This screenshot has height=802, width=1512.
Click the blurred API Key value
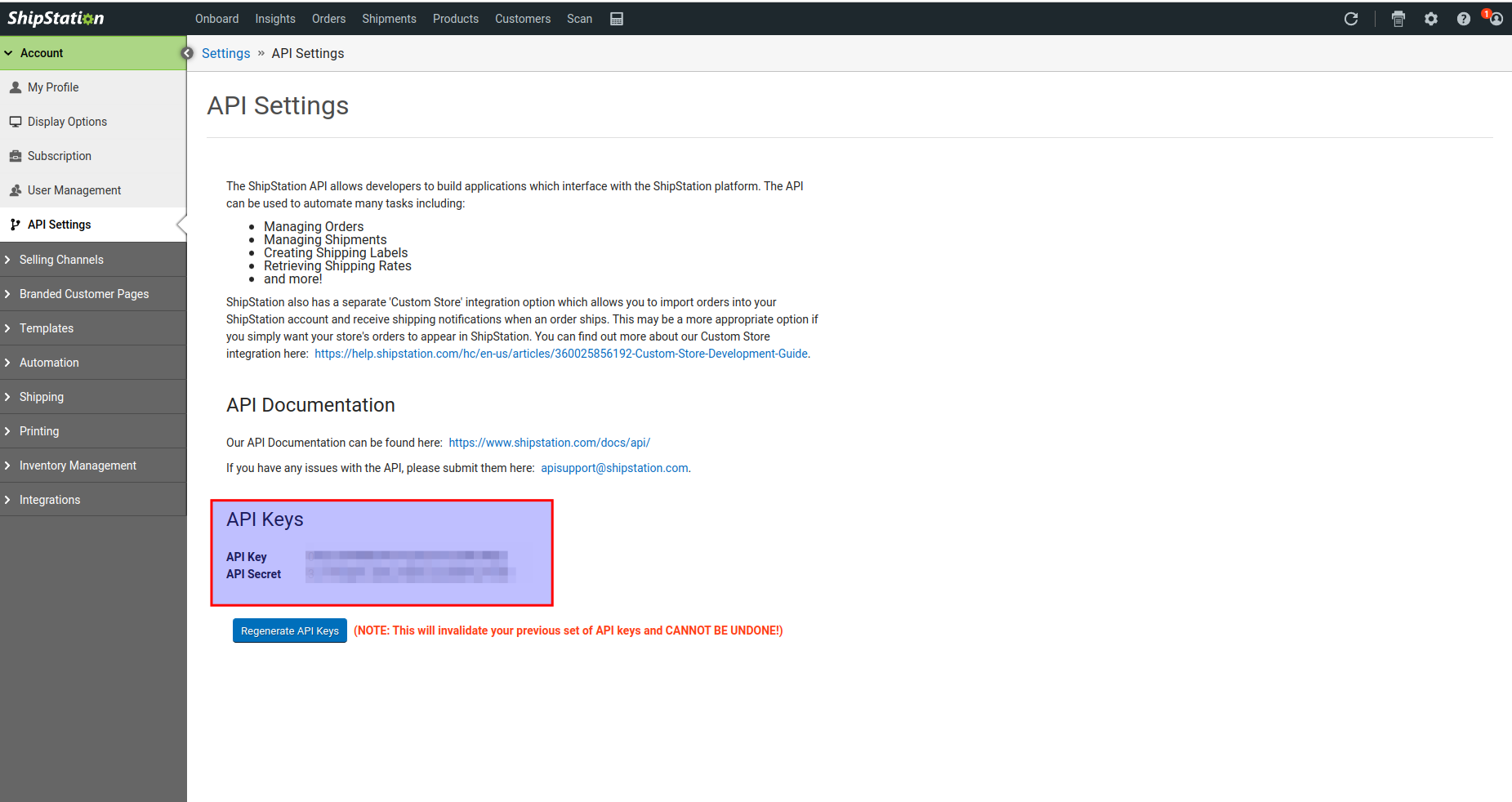(407, 556)
